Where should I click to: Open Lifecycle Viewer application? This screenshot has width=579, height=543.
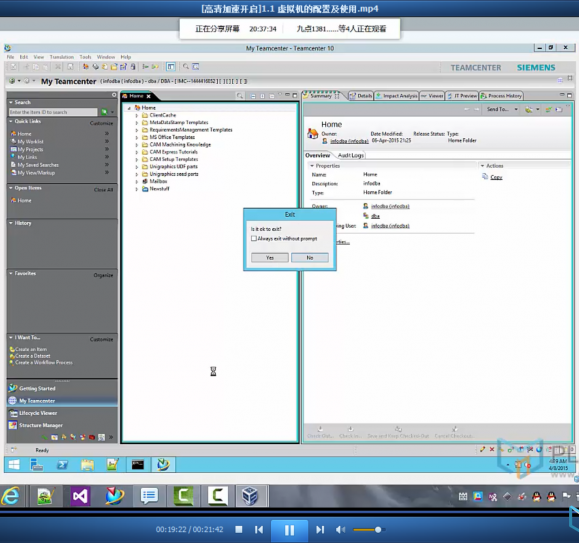pos(38,413)
